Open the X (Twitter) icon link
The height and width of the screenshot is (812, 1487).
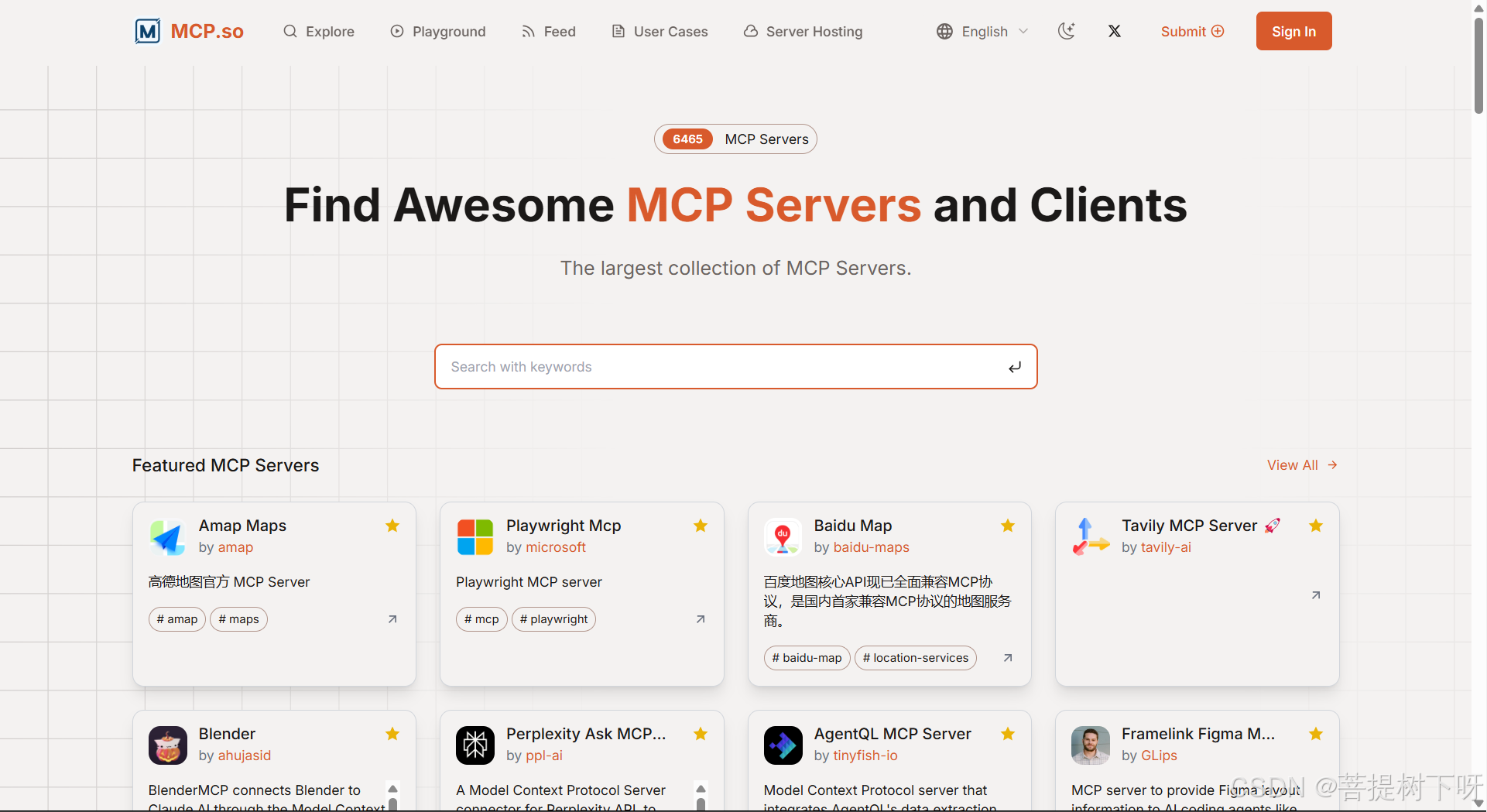(x=1115, y=31)
